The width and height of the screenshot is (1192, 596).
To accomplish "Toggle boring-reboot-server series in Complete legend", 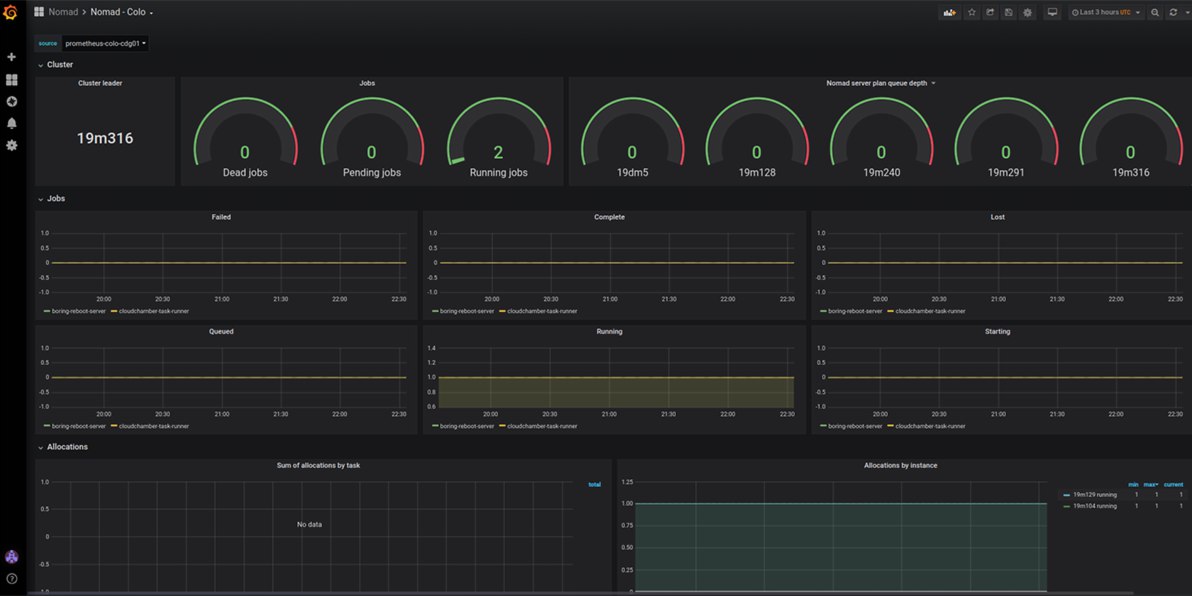I will [x=467, y=311].
